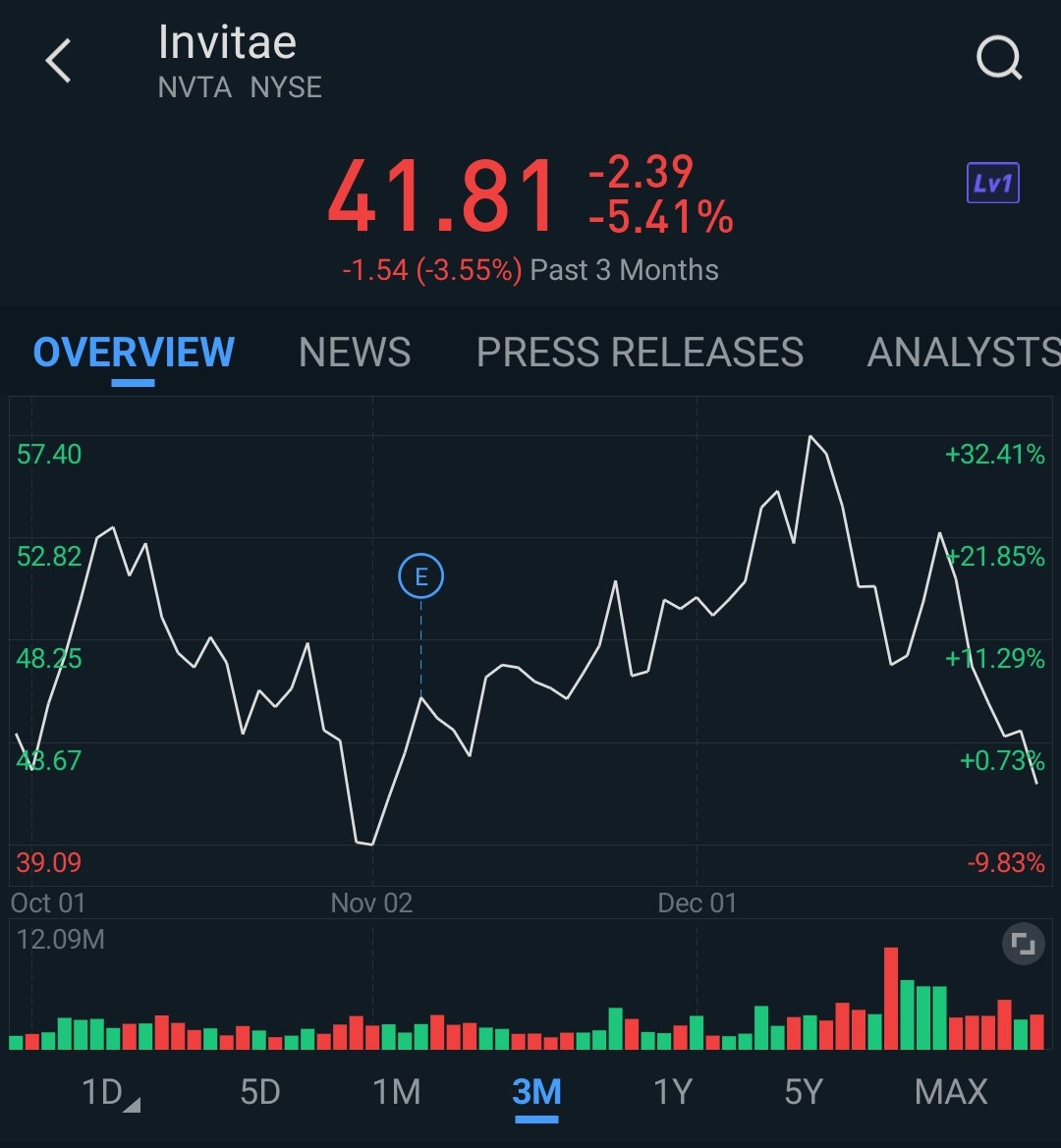Open the search magnifier icon

[999, 57]
